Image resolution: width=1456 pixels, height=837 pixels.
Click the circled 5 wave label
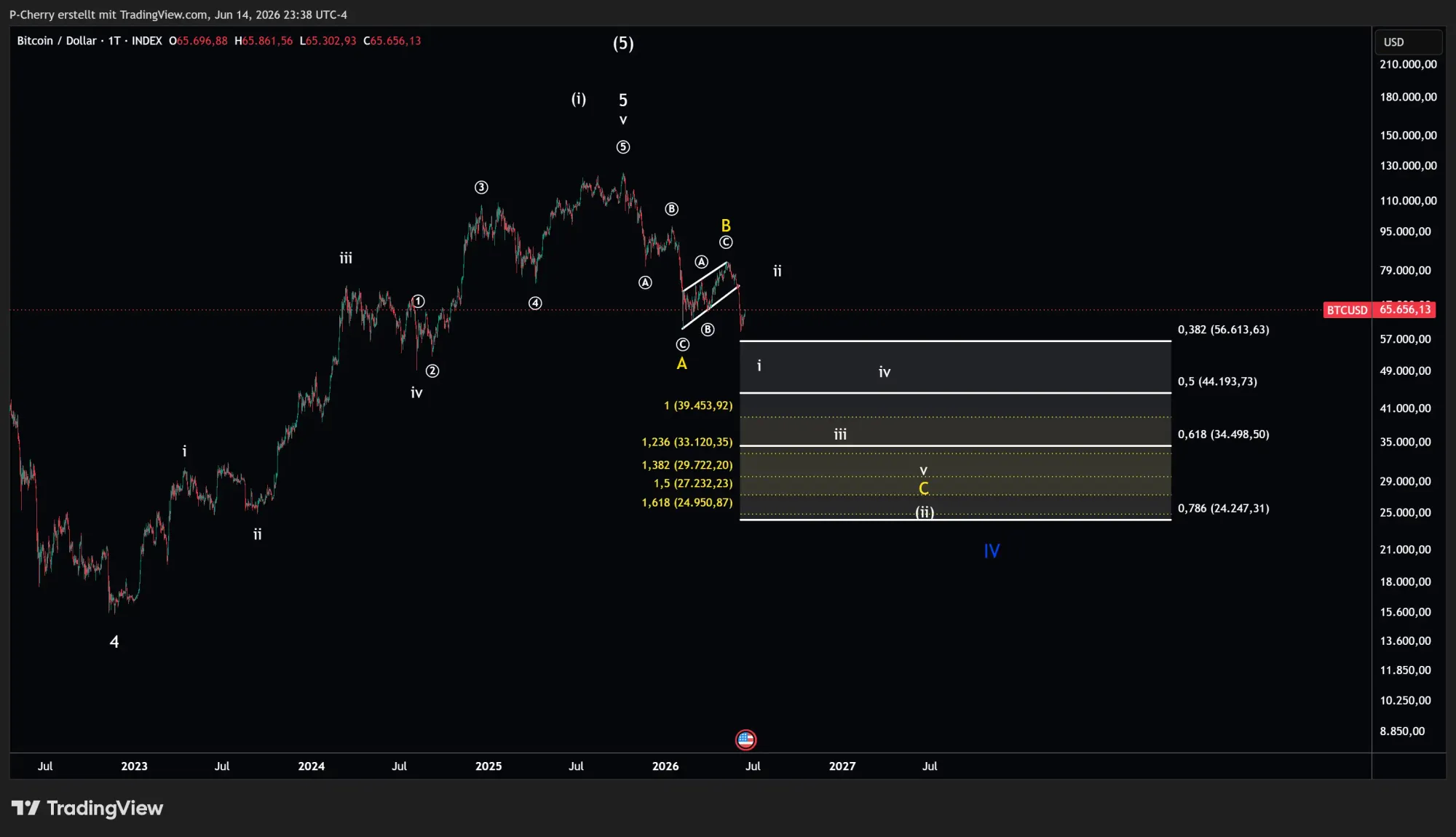coord(623,147)
